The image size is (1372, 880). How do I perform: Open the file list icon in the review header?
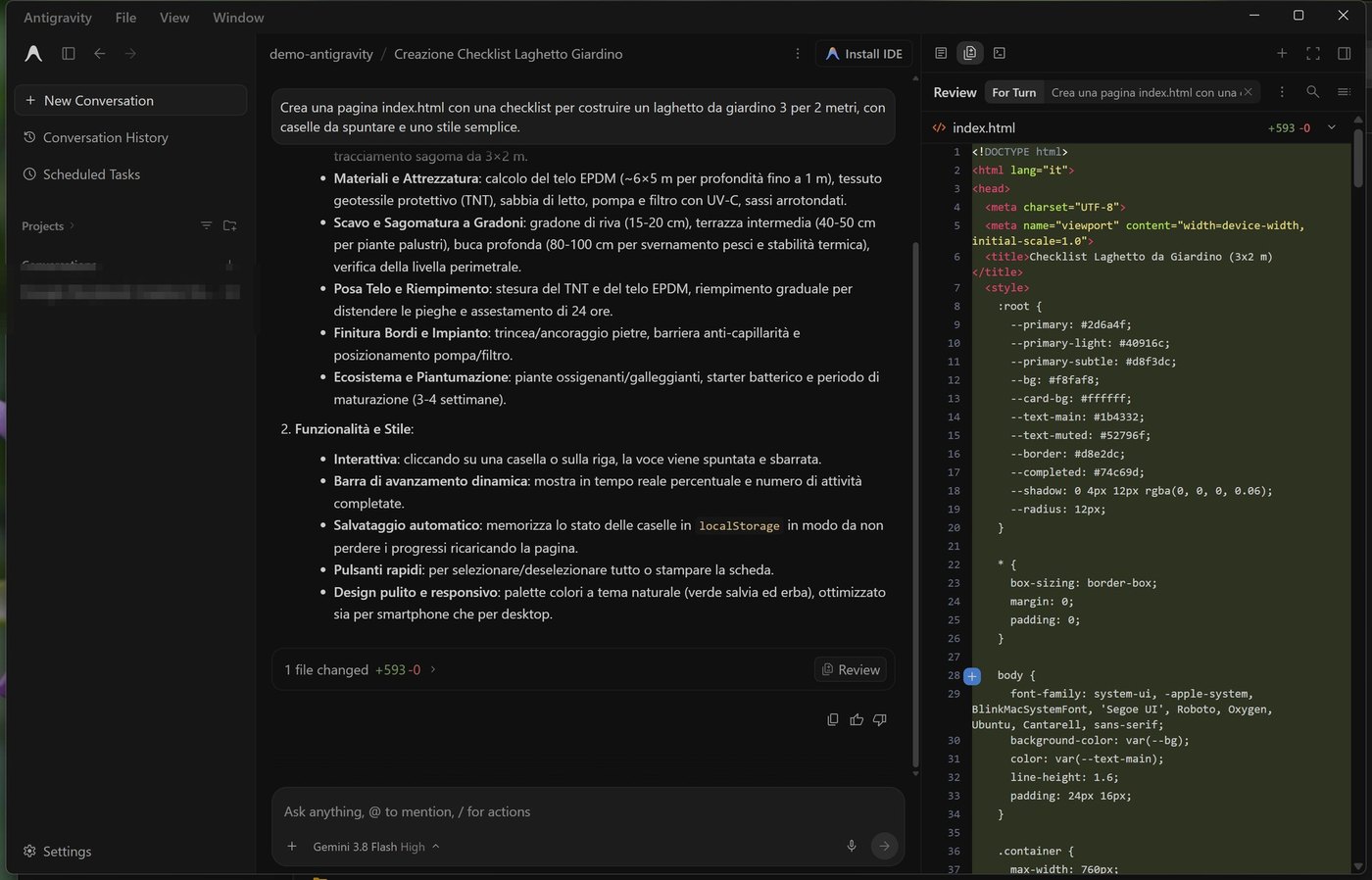1344,92
